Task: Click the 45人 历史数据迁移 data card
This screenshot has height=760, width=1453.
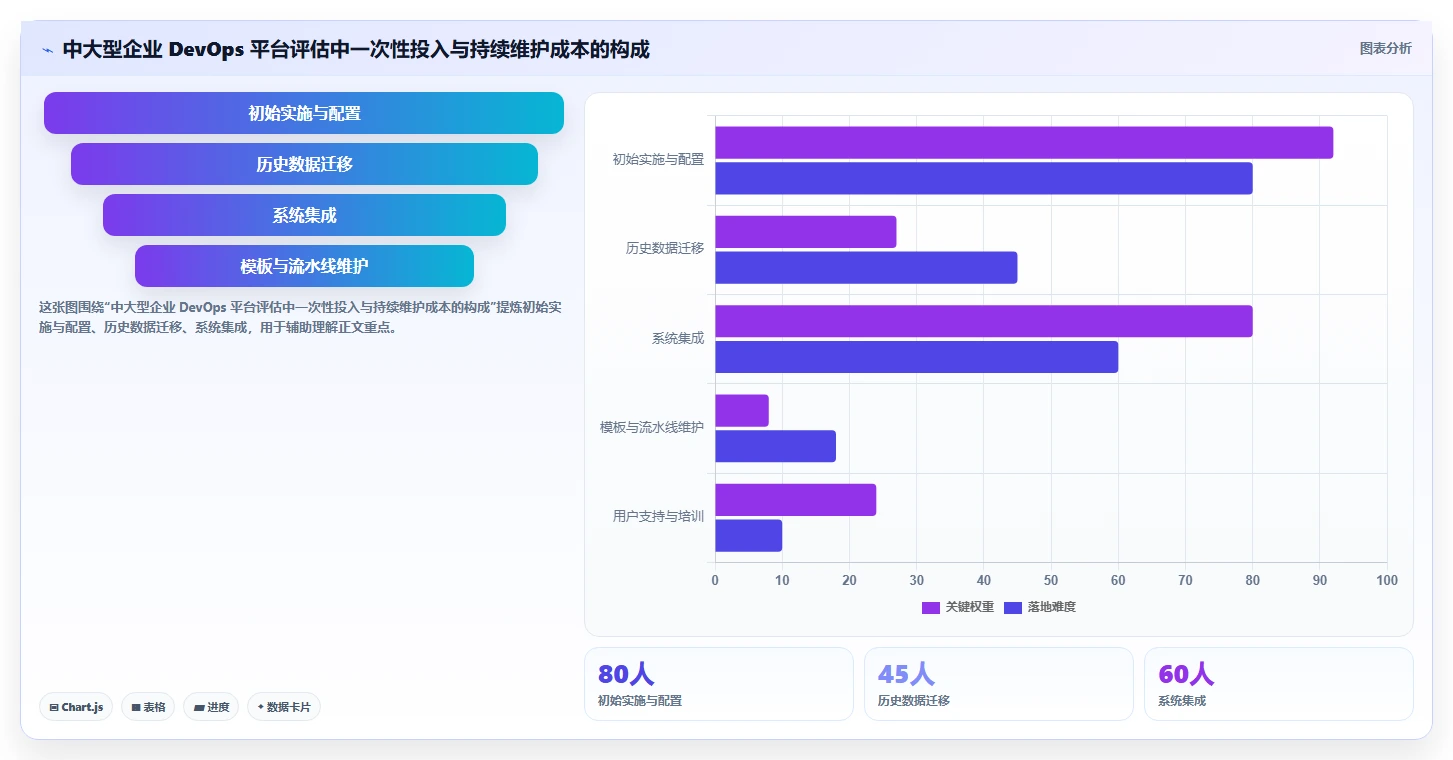Action: (998, 684)
